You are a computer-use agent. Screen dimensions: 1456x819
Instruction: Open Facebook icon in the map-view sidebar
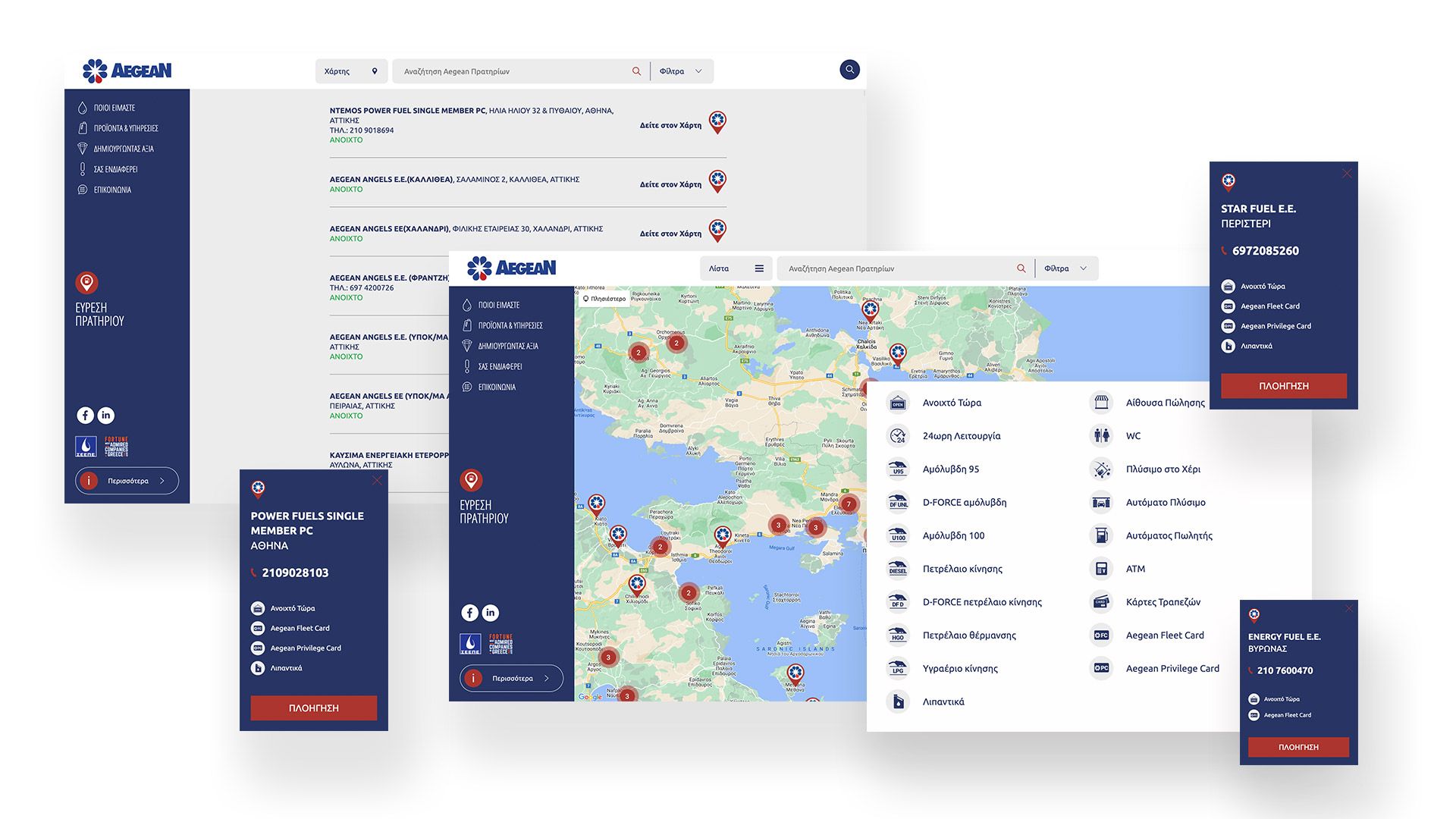point(470,613)
